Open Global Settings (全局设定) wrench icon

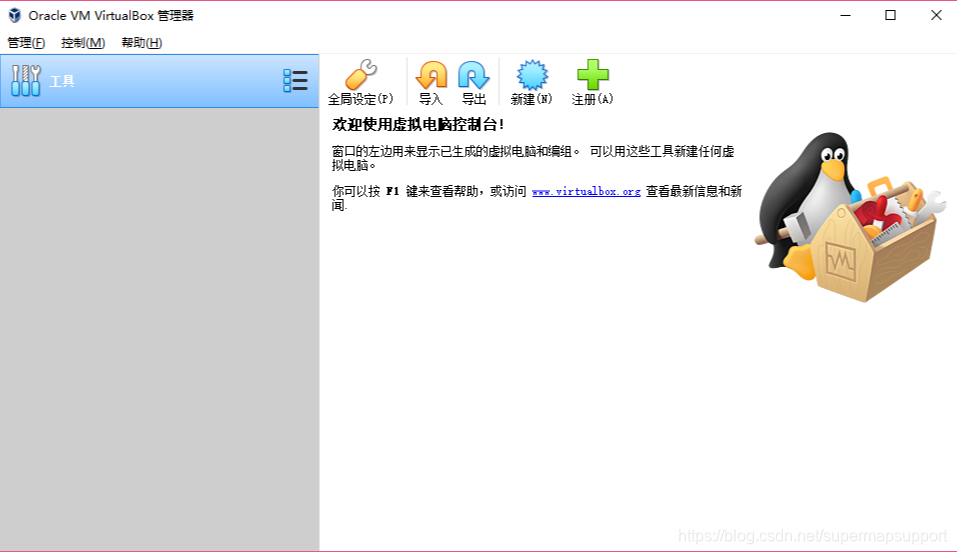tap(361, 74)
